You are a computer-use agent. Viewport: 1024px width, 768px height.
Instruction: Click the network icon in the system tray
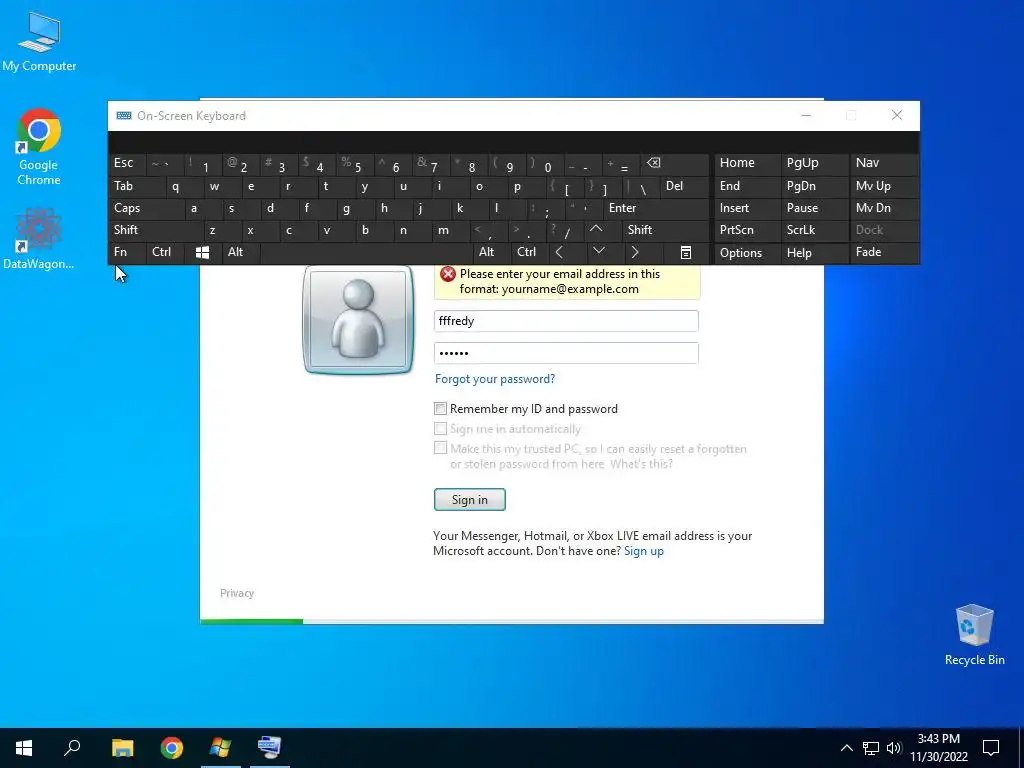871,748
